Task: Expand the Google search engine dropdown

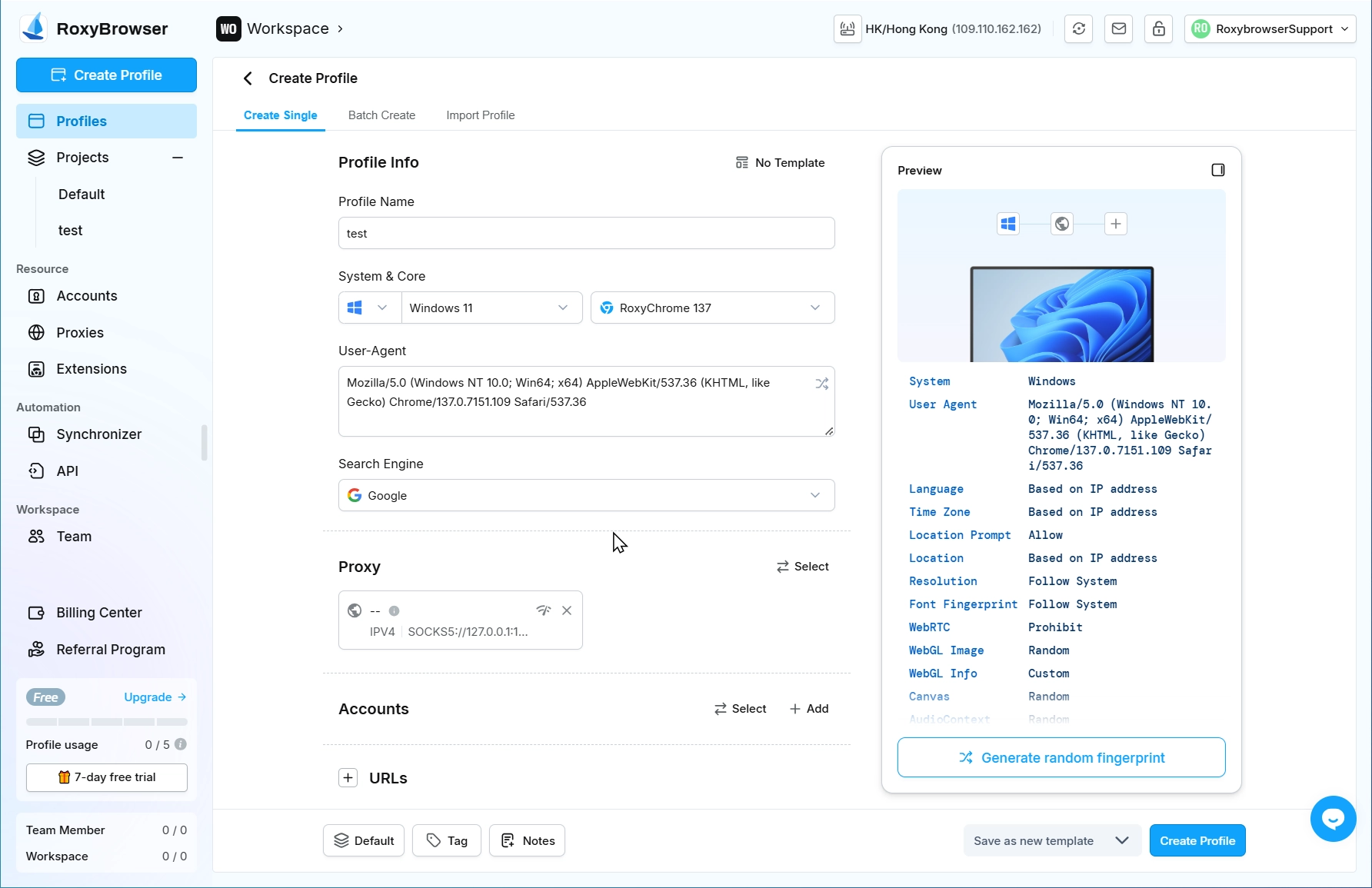Action: tap(586, 496)
